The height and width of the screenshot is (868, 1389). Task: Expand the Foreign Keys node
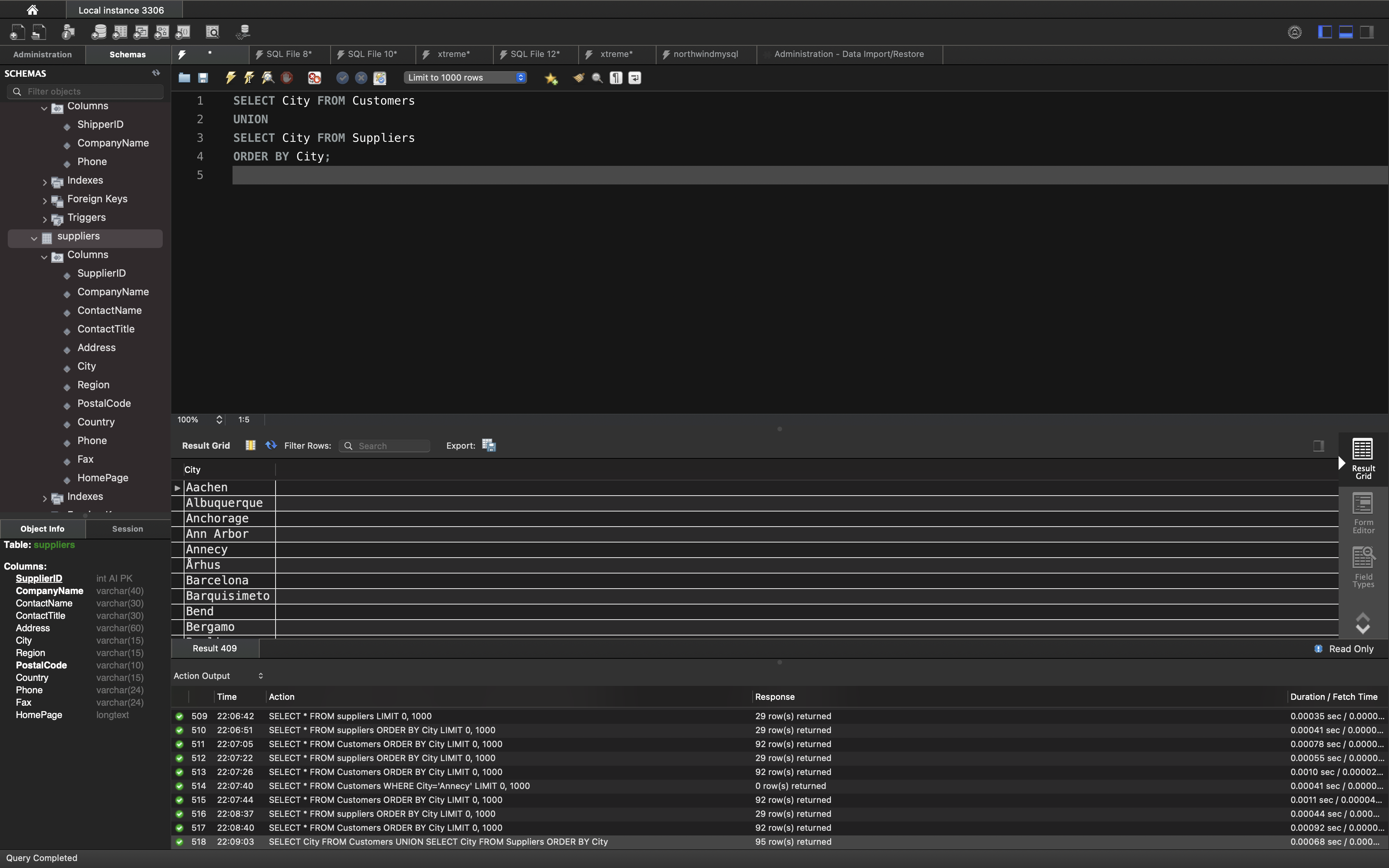(x=45, y=200)
